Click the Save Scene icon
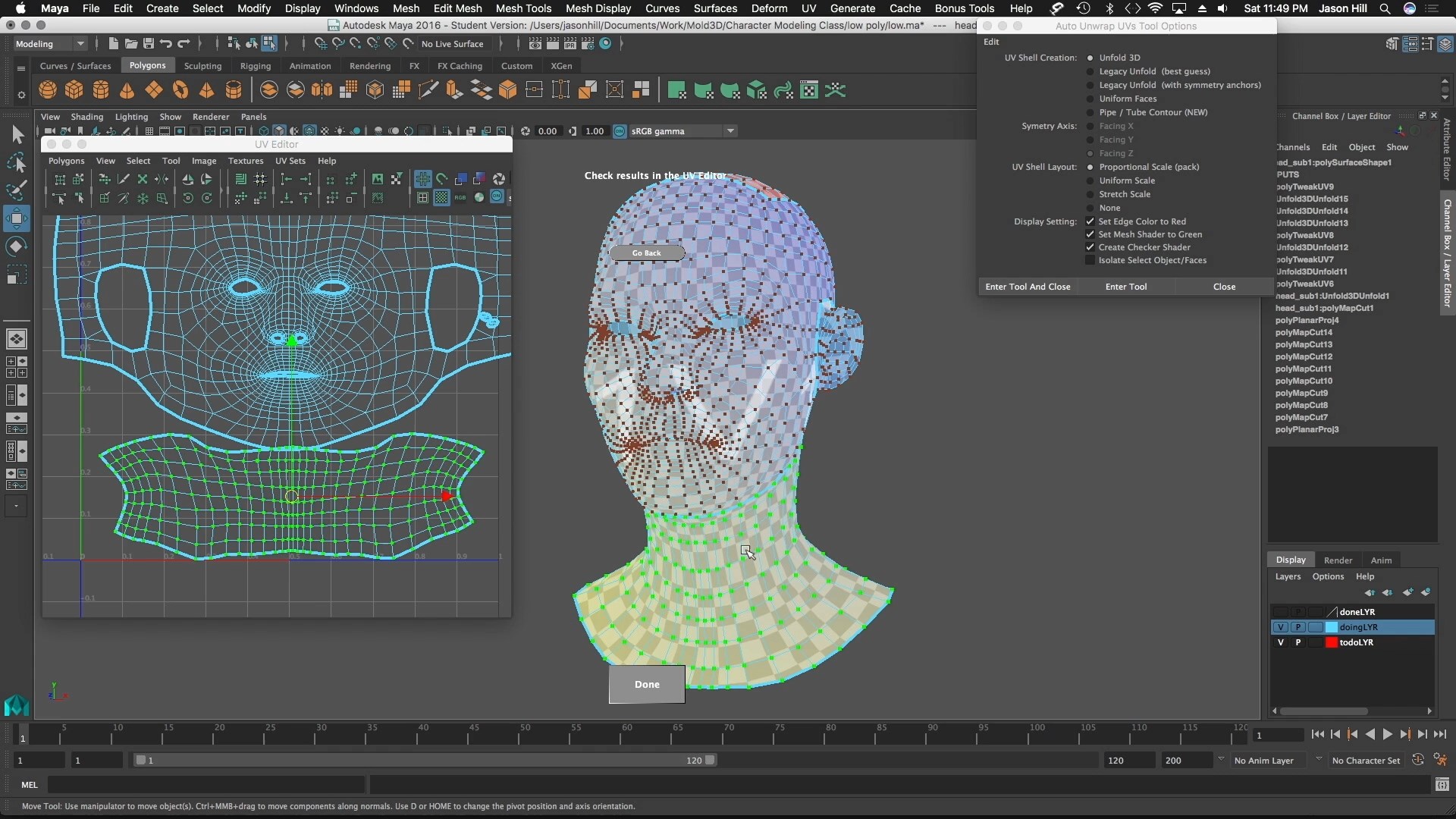Image resolution: width=1456 pixels, height=819 pixels. [148, 43]
